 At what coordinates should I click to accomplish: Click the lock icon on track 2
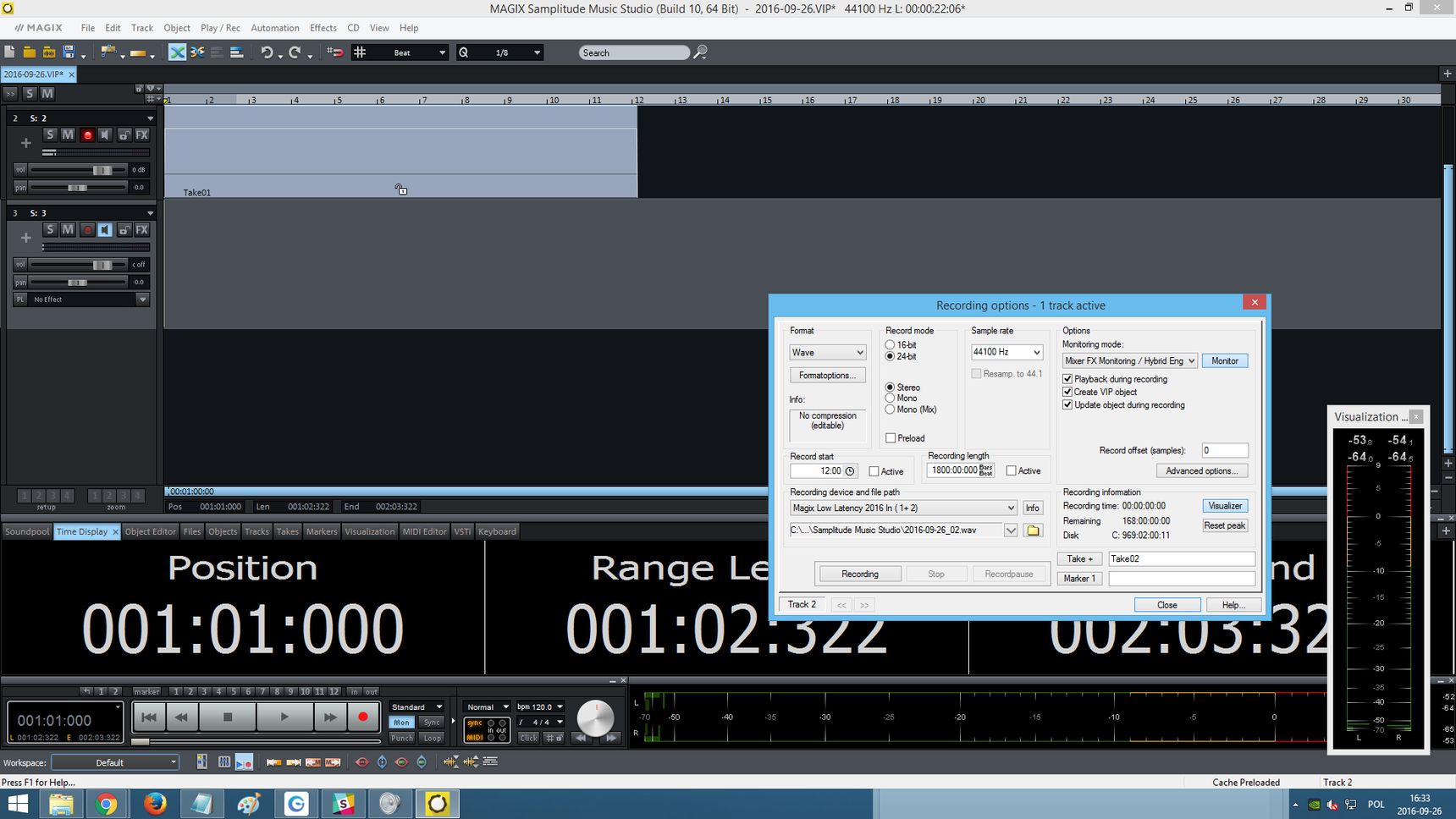(x=124, y=135)
